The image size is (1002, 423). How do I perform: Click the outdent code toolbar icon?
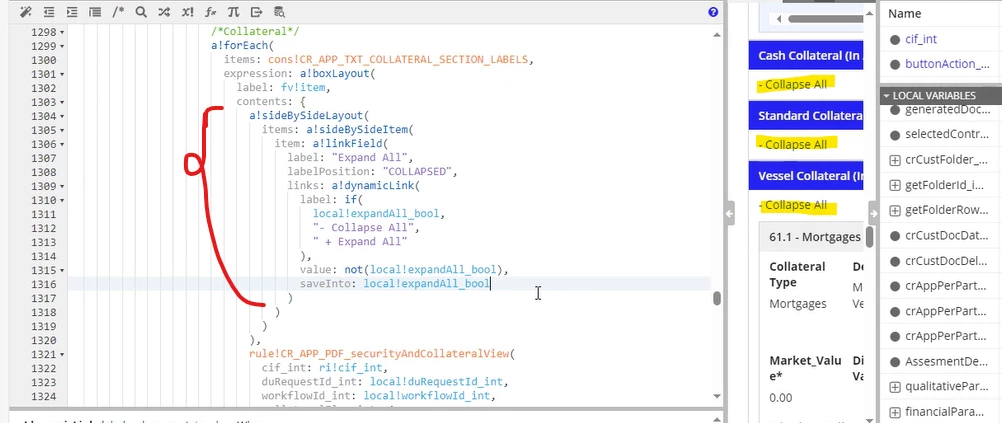coord(49,12)
